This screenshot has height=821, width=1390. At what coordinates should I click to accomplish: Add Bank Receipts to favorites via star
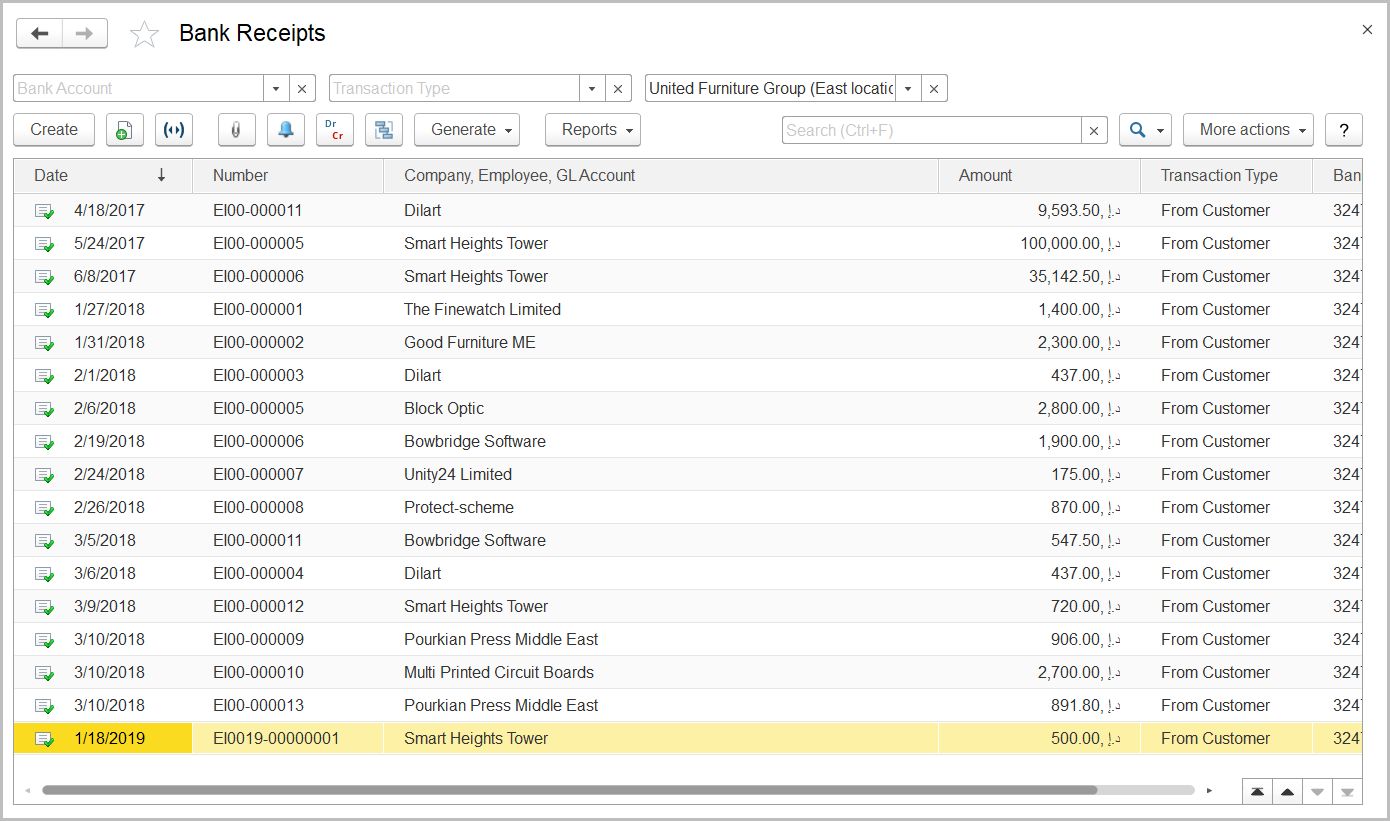point(145,34)
